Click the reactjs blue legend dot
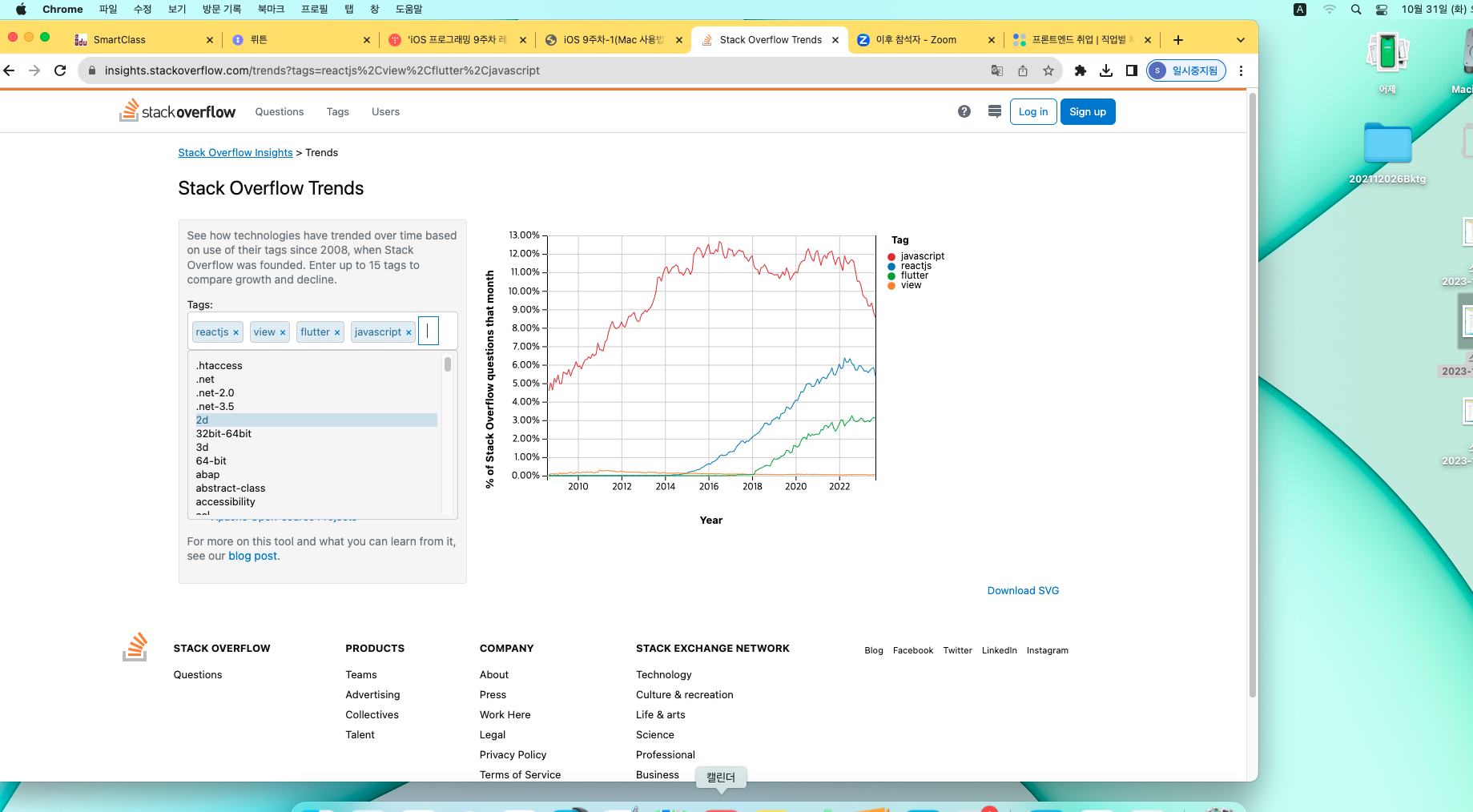Viewport: 1473px width, 812px height. [x=891, y=267]
